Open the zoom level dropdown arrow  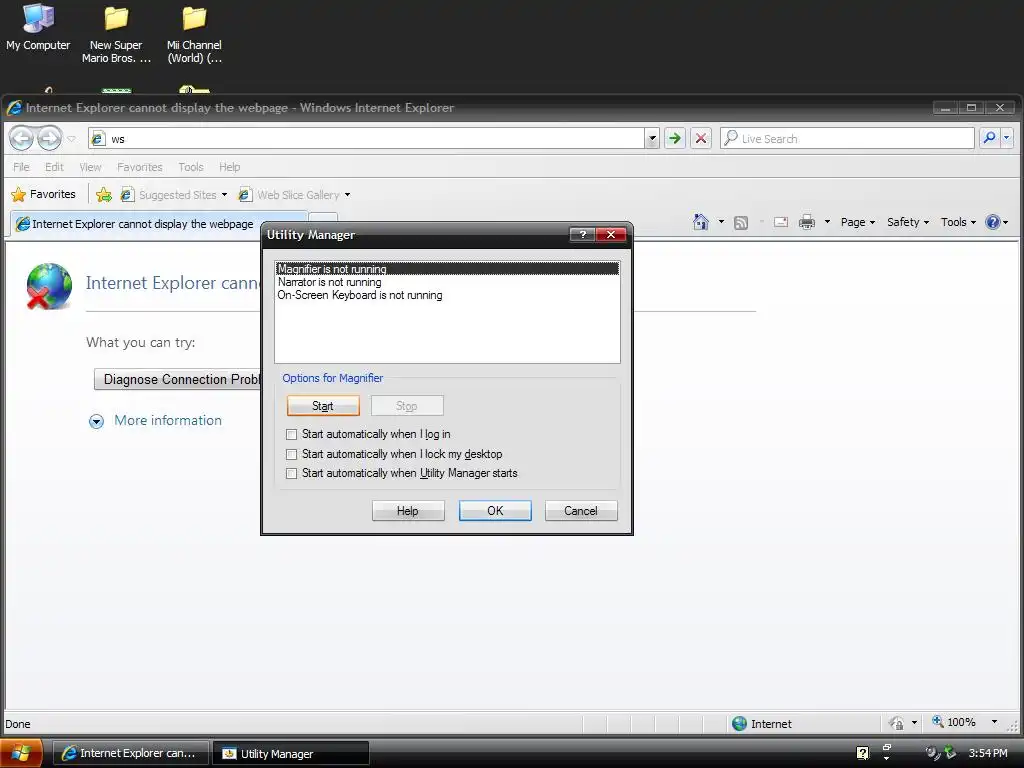(994, 722)
